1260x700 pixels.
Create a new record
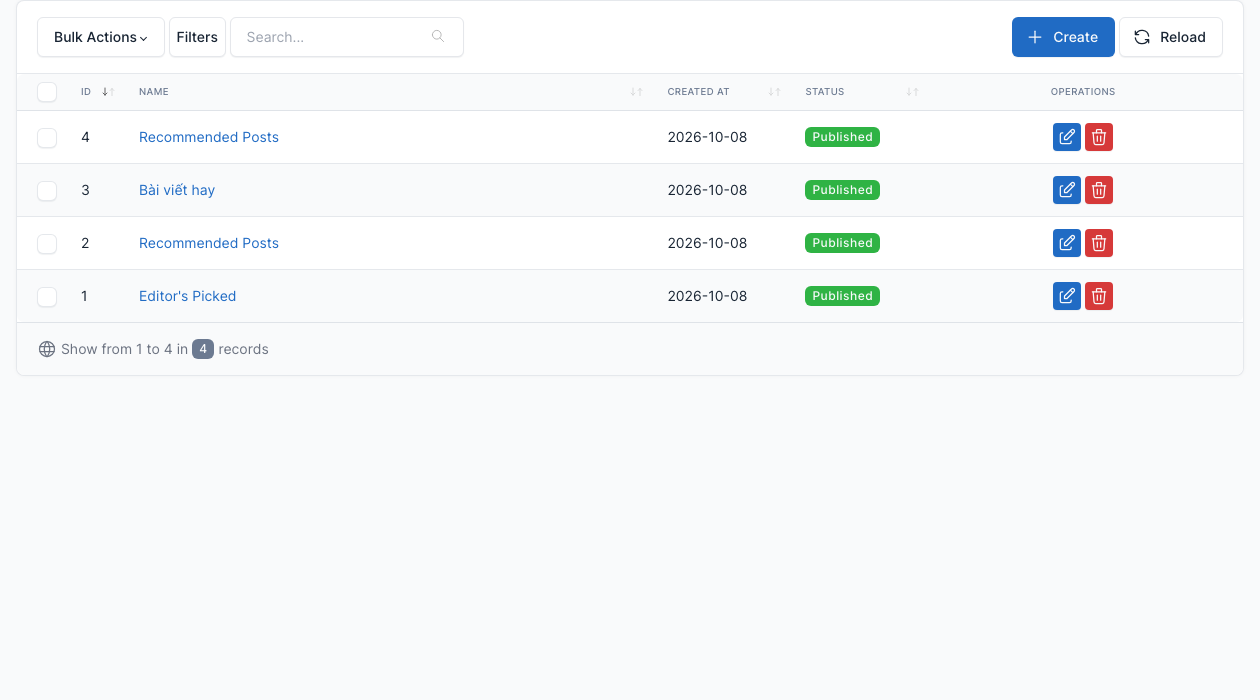point(1063,37)
